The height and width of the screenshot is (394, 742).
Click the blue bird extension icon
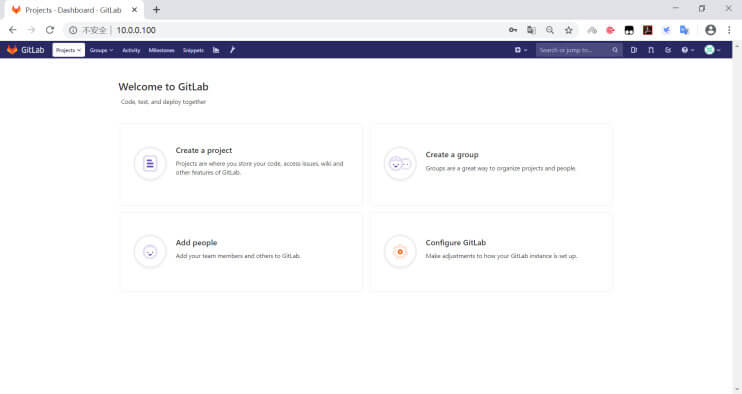click(666, 30)
